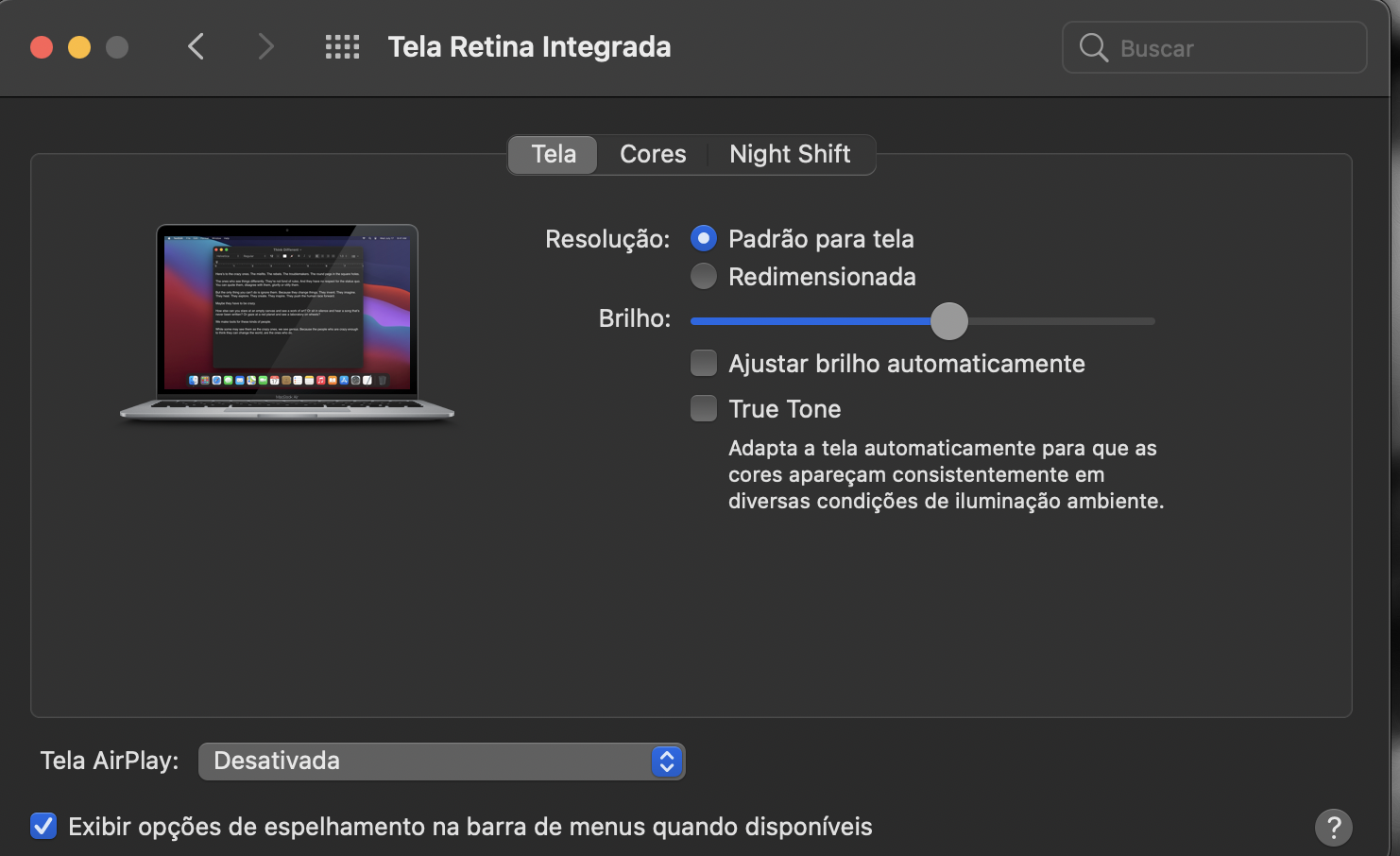The width and height of the screenshot is (1400, 856).
Task: Select the Tela tab
Action: click(x=554, y=154)
